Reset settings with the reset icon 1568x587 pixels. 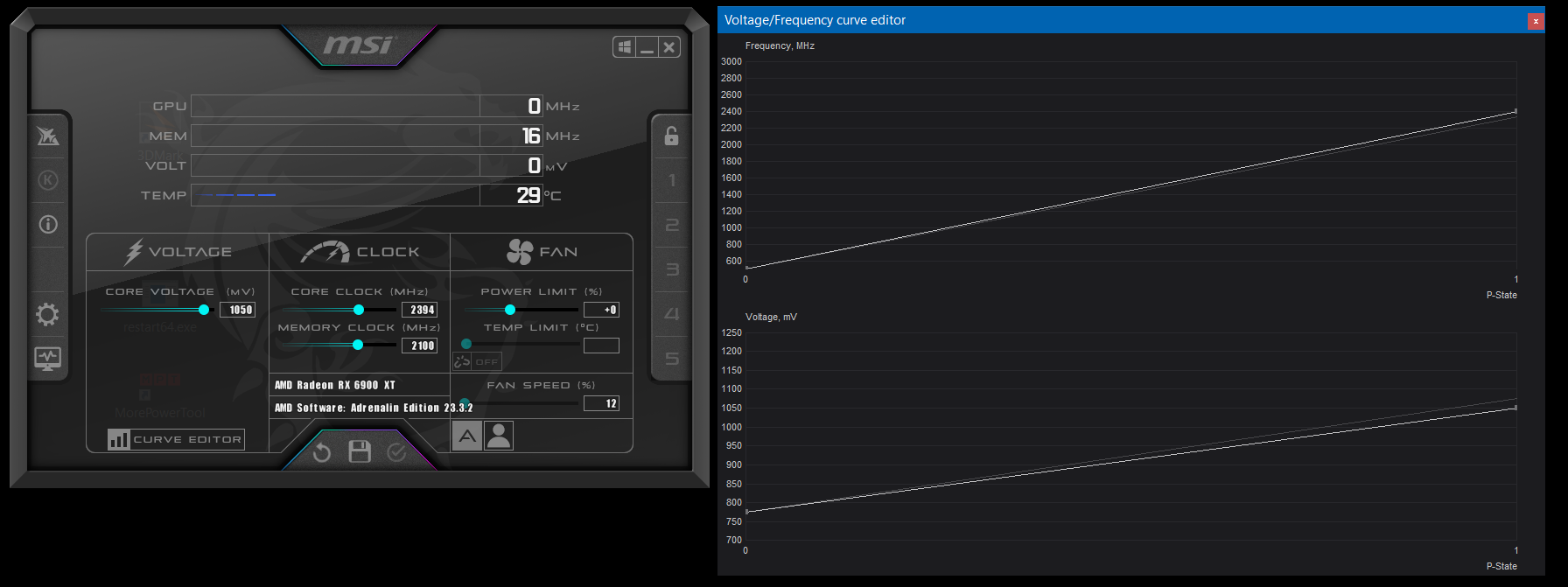click(x=321, y=452)
